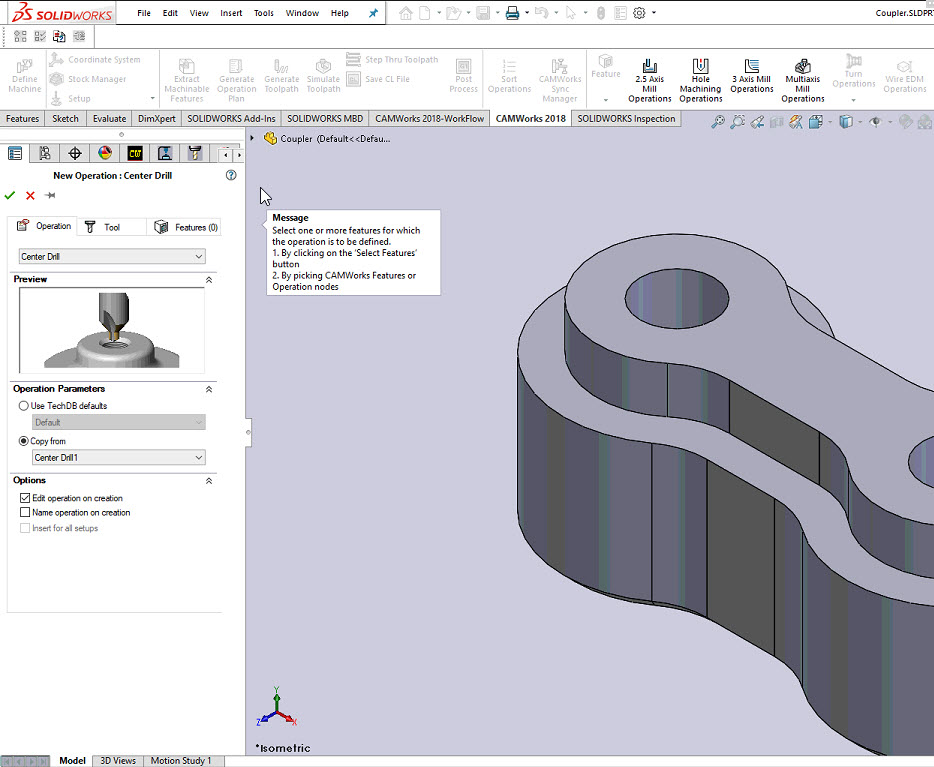Open the Center Drill1 copy-from dropdown

(x=119, y=457)
